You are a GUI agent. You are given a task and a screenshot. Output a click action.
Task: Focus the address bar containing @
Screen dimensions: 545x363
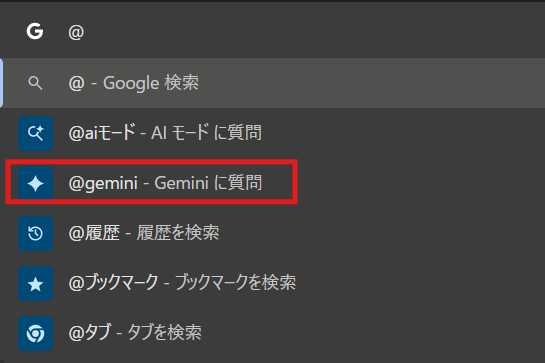[272, 32]
